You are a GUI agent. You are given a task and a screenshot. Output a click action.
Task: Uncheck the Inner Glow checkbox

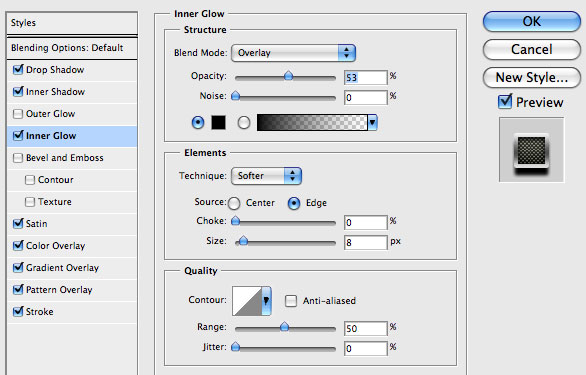point(18,135)
